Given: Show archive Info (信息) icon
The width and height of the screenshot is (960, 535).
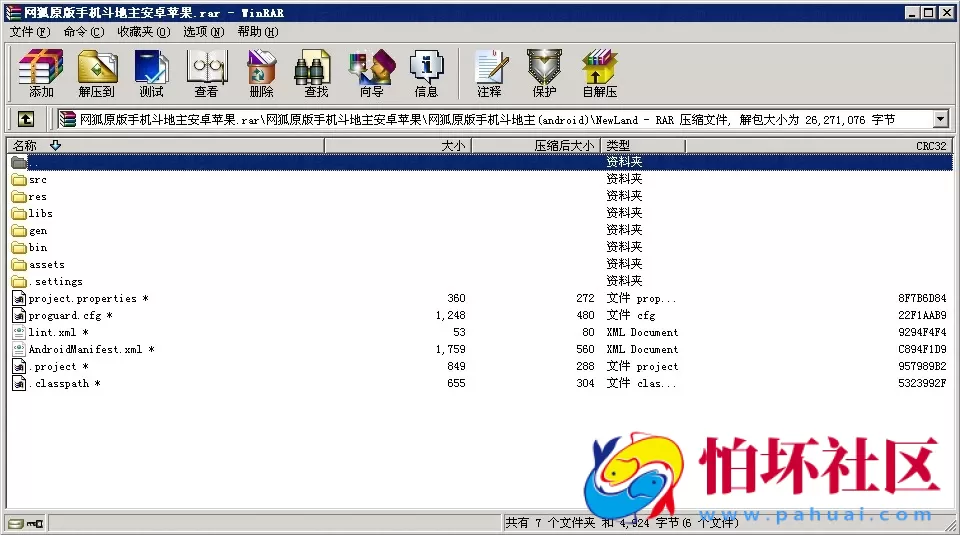Looking at the screenshot, I should click(426, 73).
